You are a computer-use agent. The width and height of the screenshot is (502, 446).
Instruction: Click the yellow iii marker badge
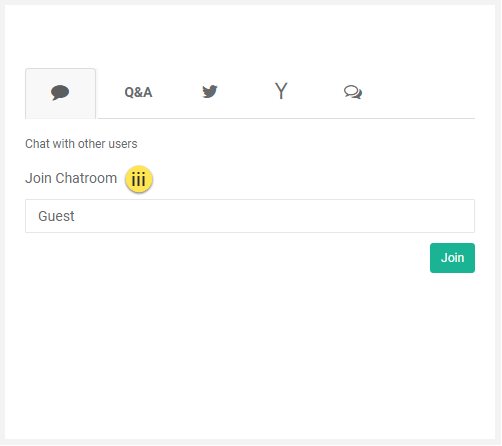click(139, 179)
